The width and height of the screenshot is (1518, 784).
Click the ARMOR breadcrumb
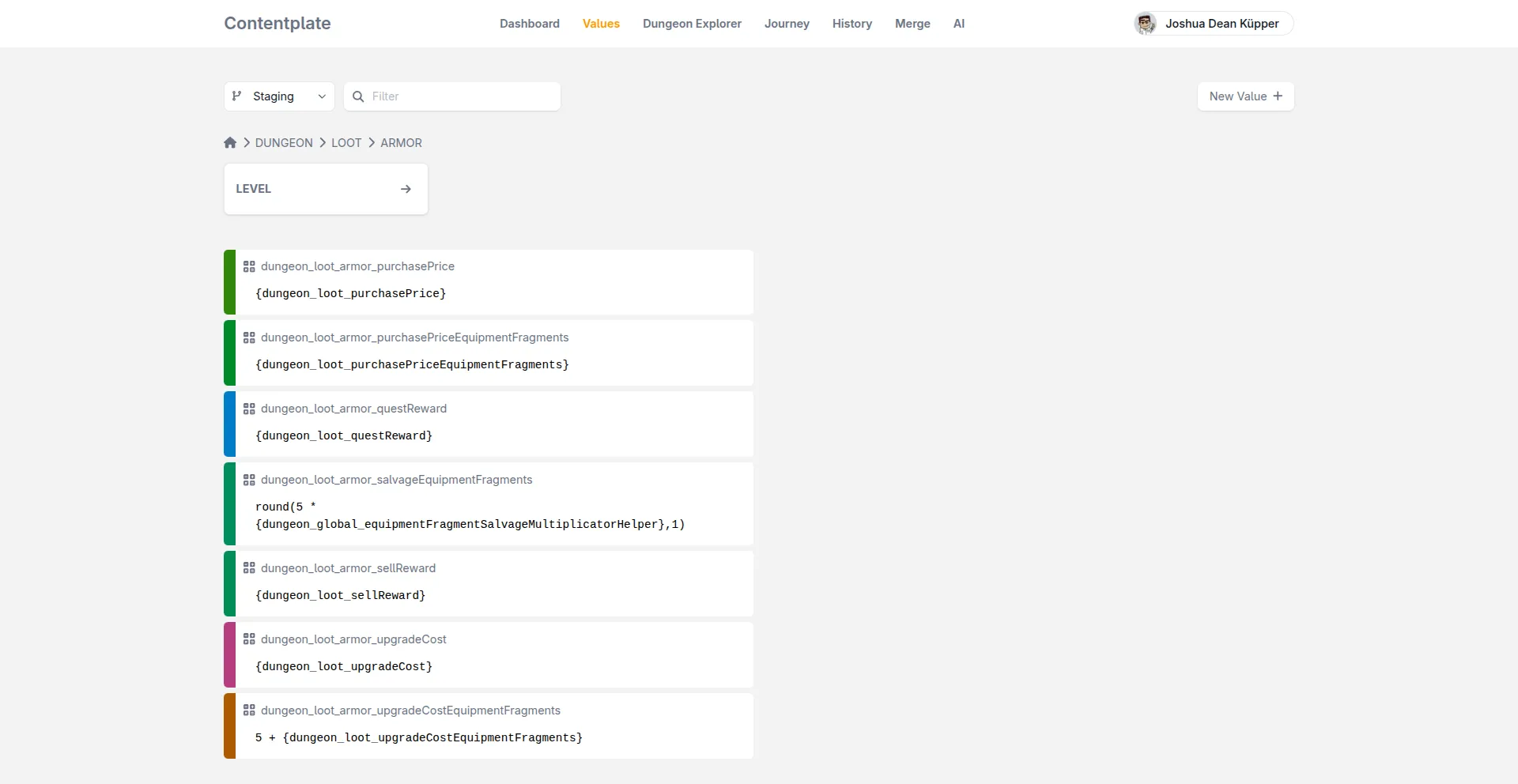401,143
